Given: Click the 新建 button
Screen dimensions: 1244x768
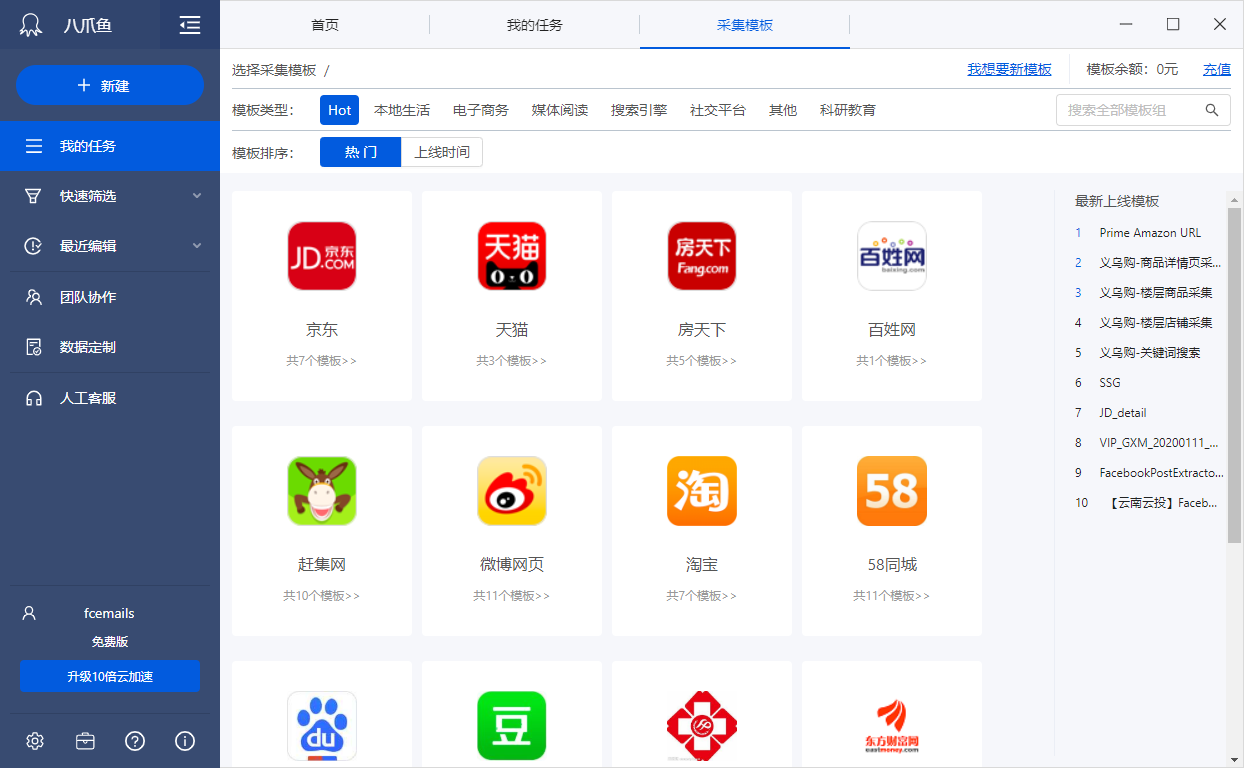Looking at the screenshot, I should click(110, 86).
